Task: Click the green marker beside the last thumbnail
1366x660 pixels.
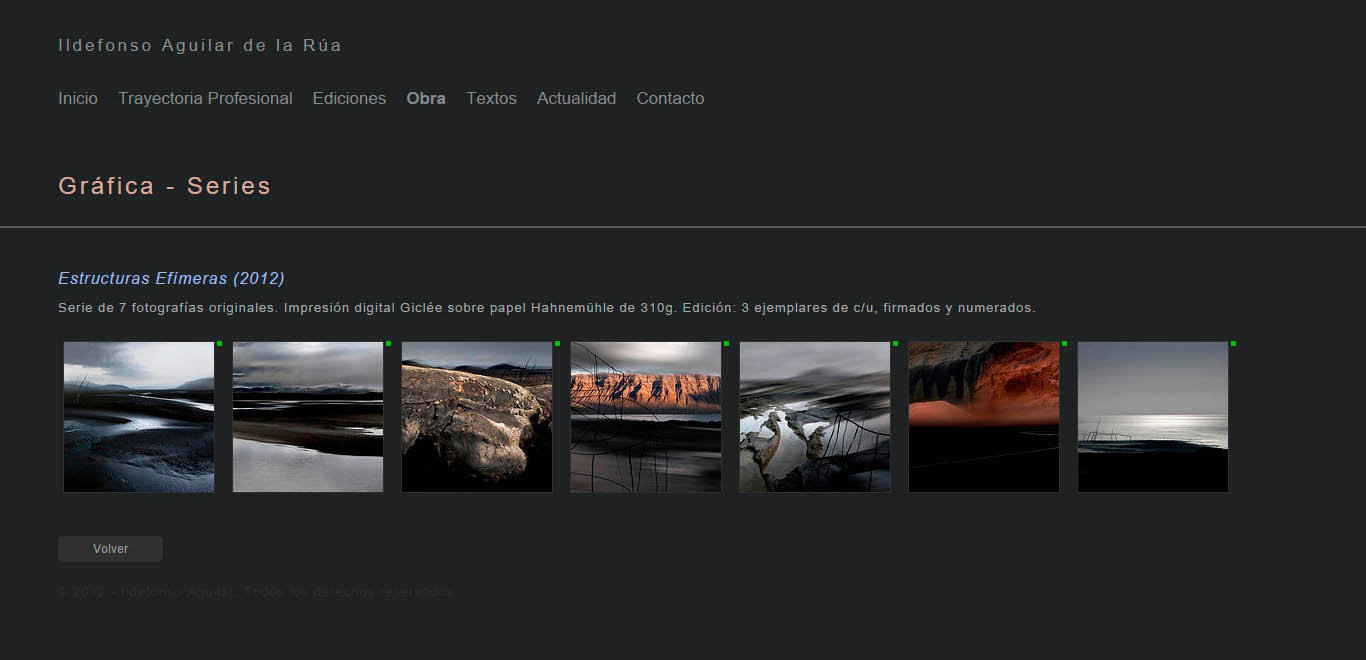Action: pyautogui.click(x=1233, y=343)
